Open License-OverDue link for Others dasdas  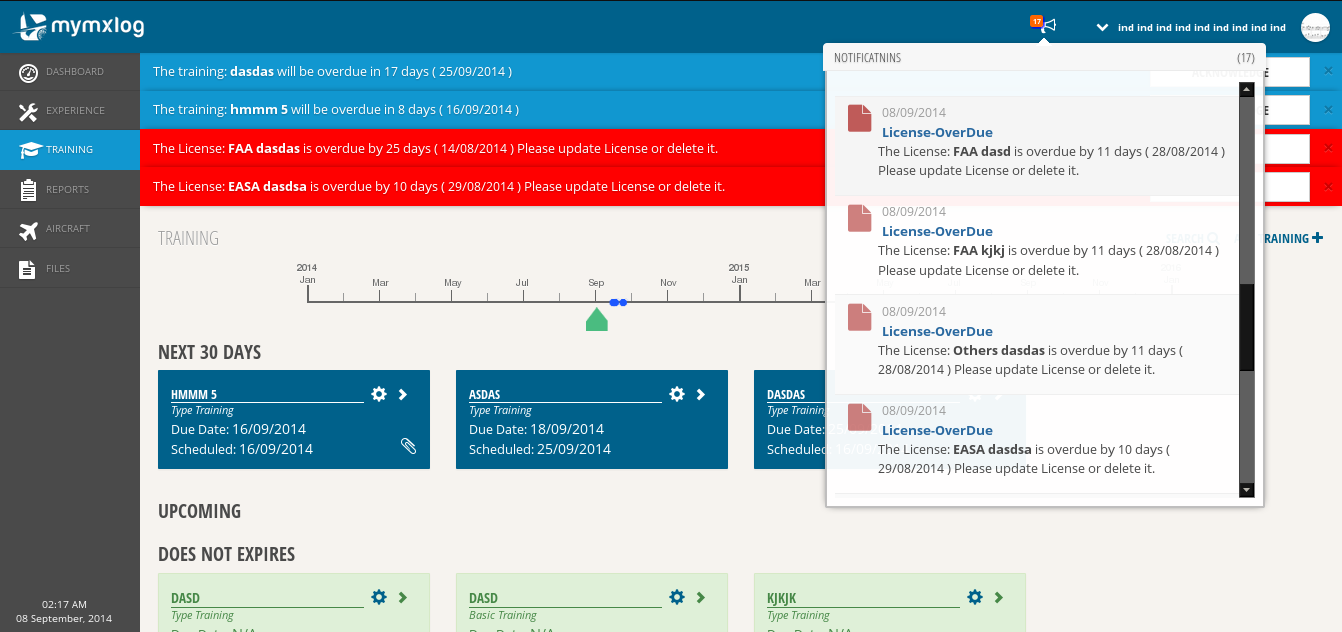pos(937,331)
